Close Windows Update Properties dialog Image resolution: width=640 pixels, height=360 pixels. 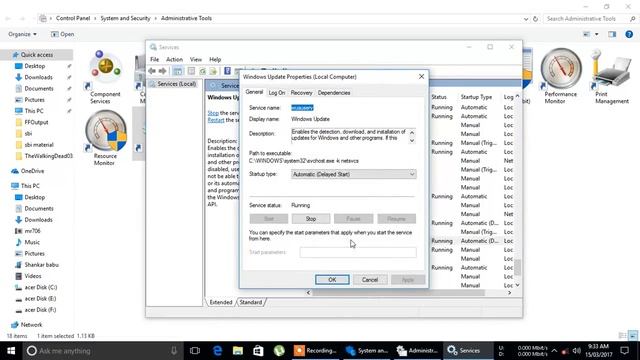pos(421,76)
